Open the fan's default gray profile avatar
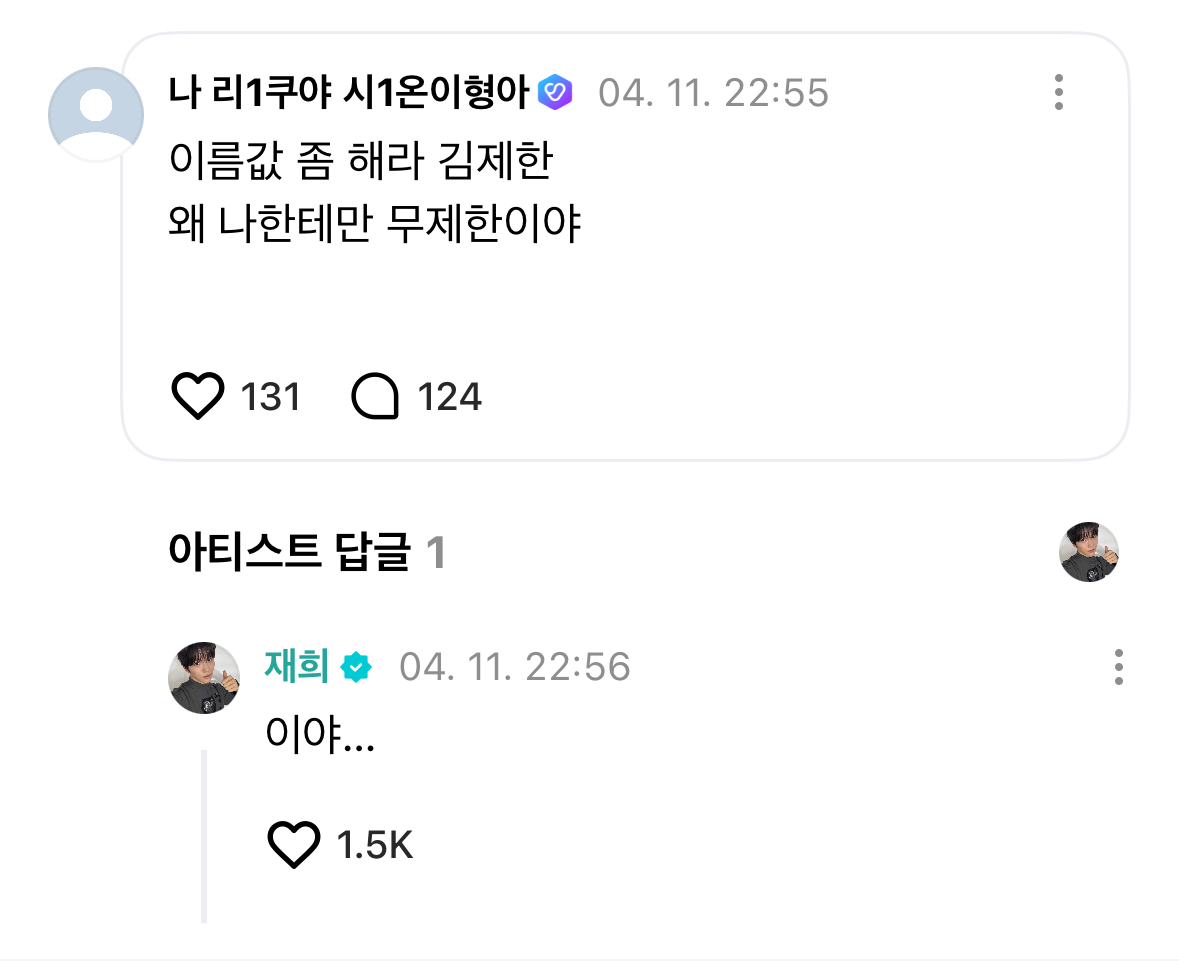 click(x=96, y=114)
